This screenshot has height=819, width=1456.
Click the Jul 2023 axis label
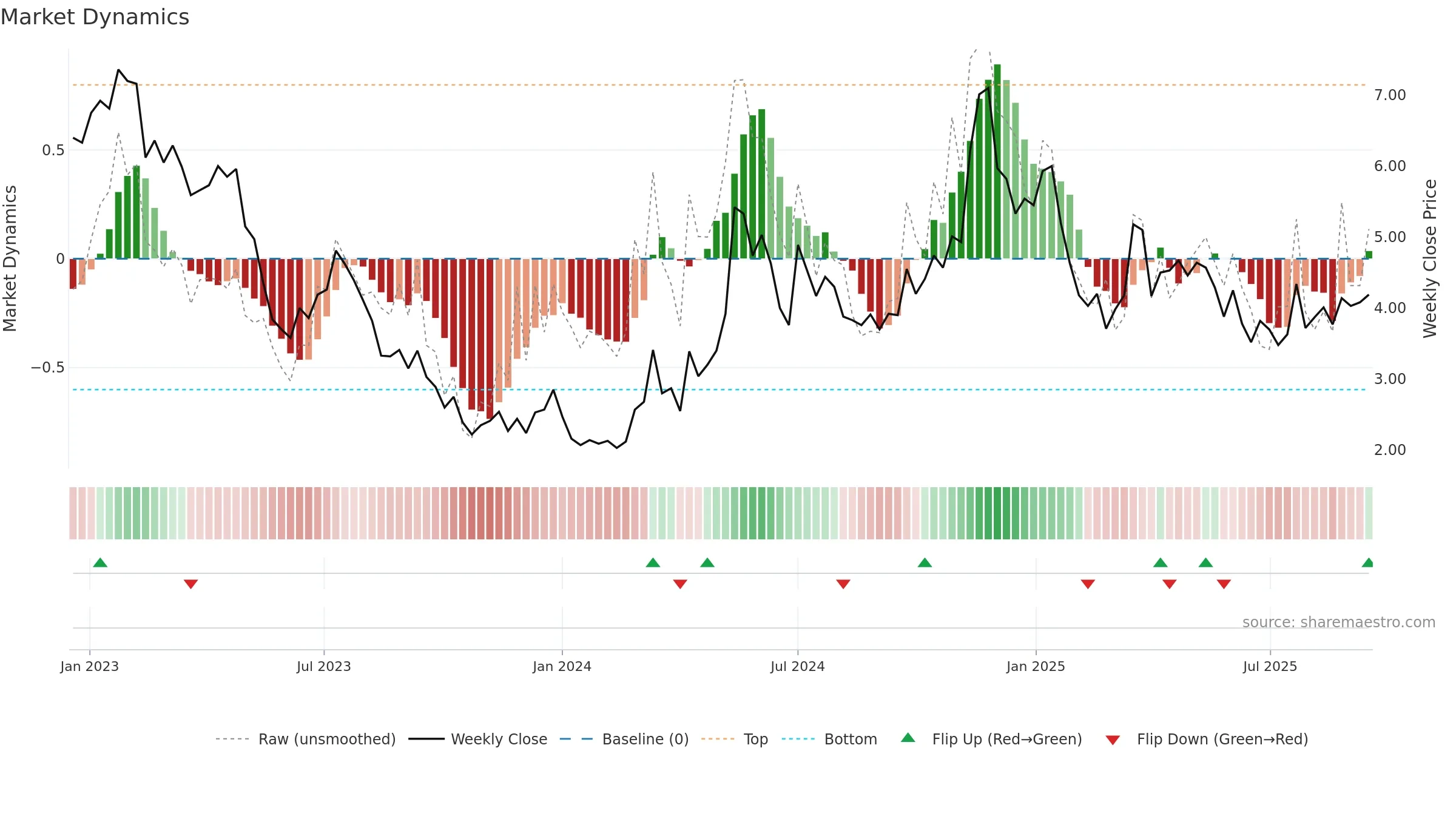(x=323, y=666)
